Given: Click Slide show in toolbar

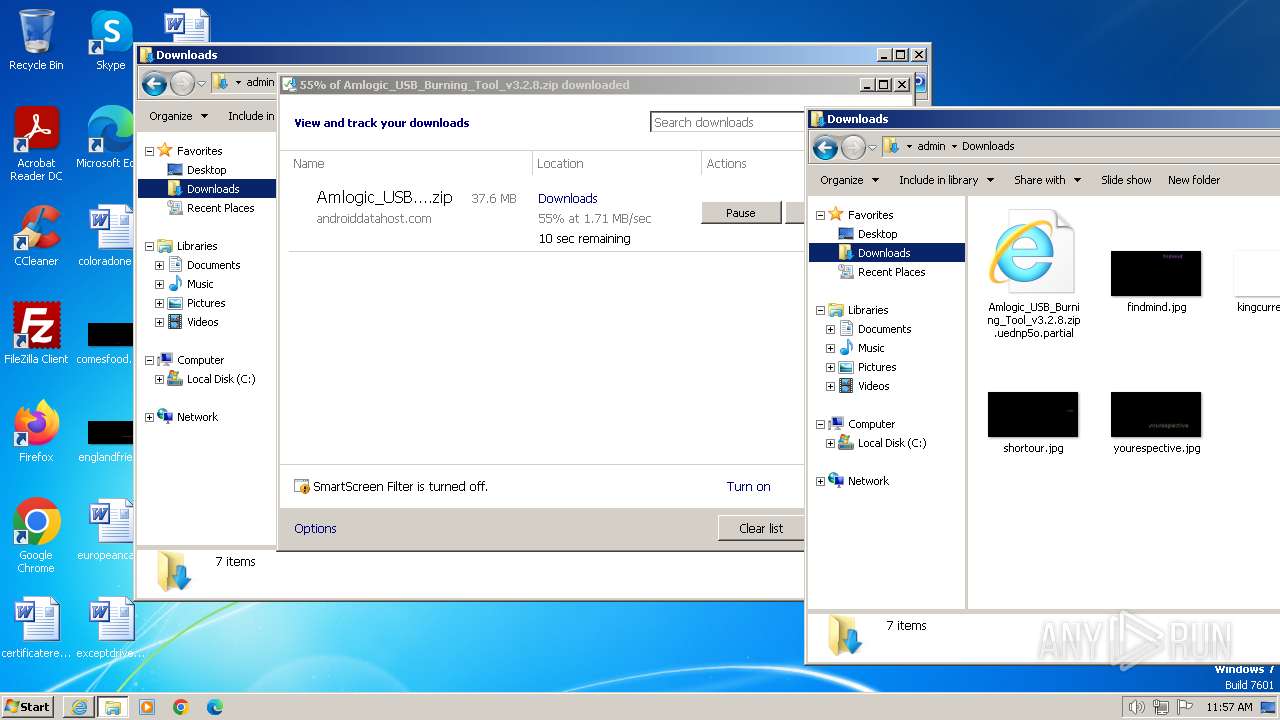Looking at the screenshot, I should (1126, 180).
